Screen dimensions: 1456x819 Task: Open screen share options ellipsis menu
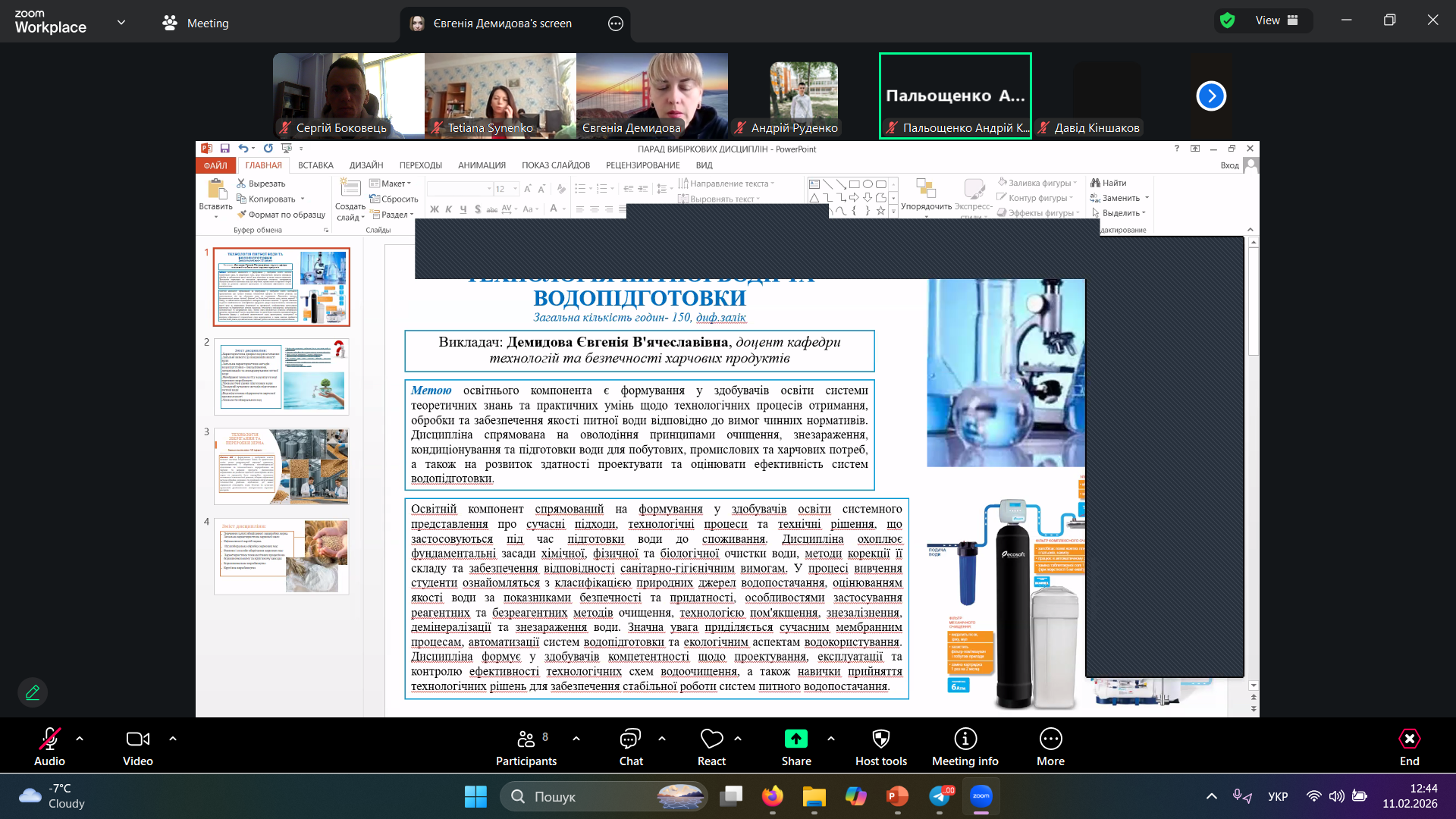click(616, 24)
